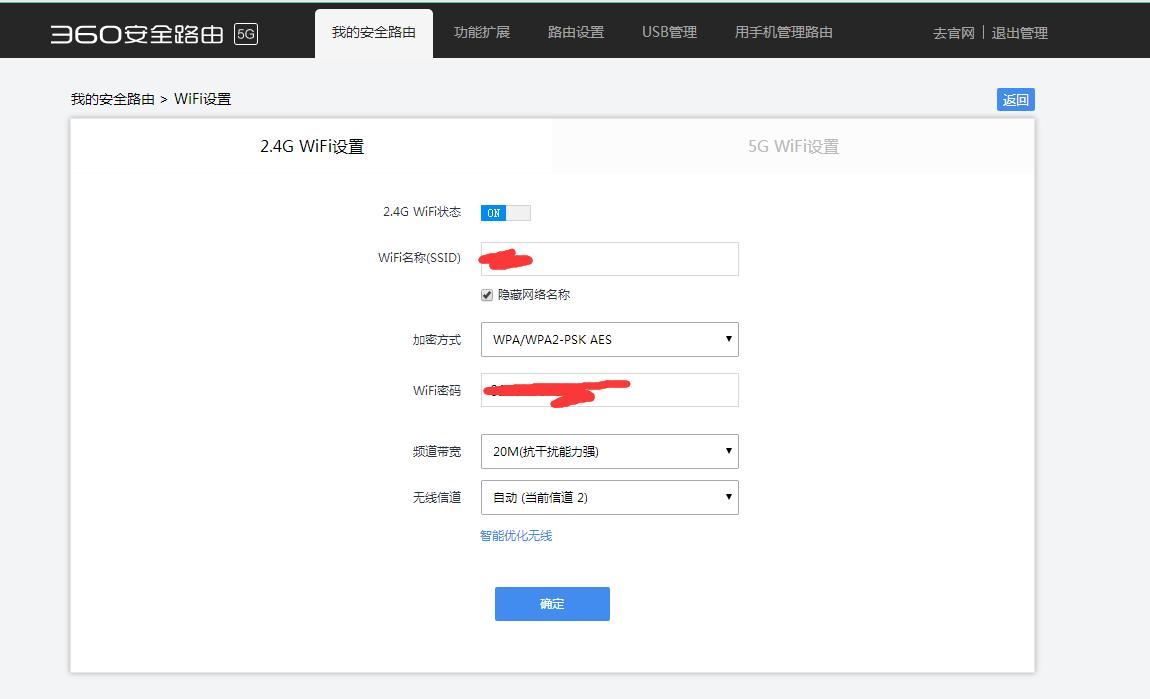Switch to 我的安全路由 tab

(x=373, y=31)
